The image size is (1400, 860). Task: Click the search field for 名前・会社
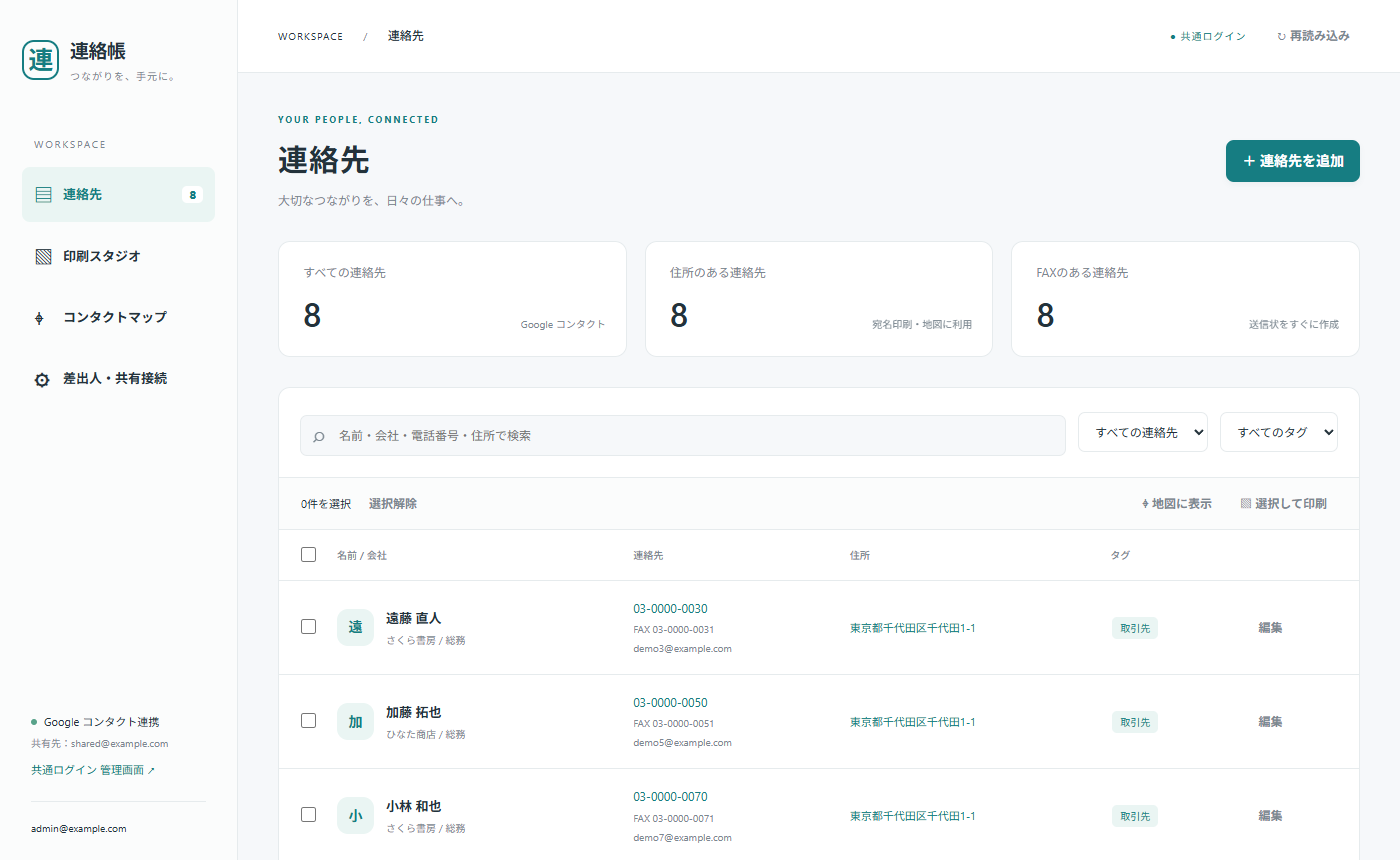(x=683, y=436)
